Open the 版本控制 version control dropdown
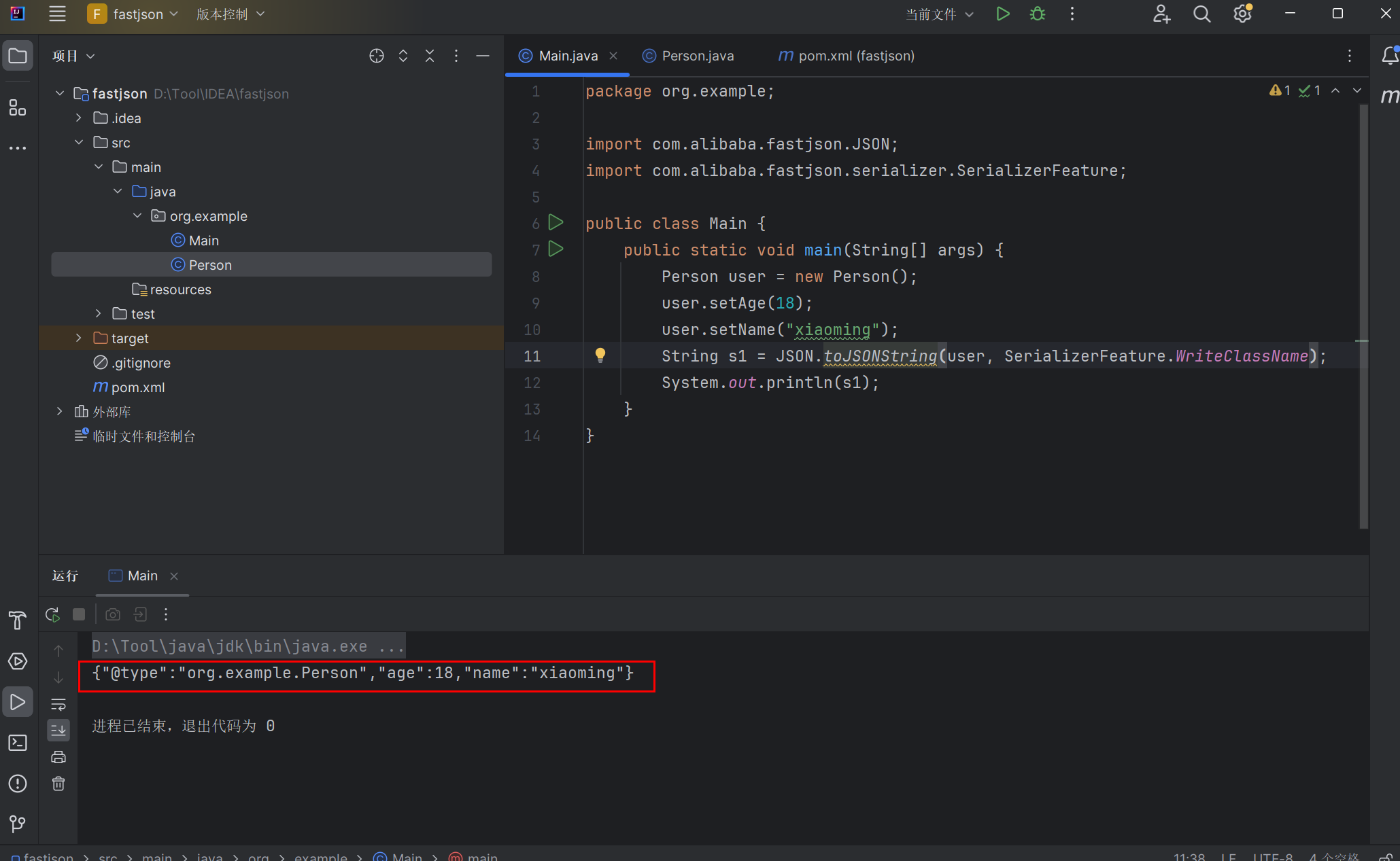The height and width of the screenshot is (861, 1400). pyautogui.click(x=231, y=14)
